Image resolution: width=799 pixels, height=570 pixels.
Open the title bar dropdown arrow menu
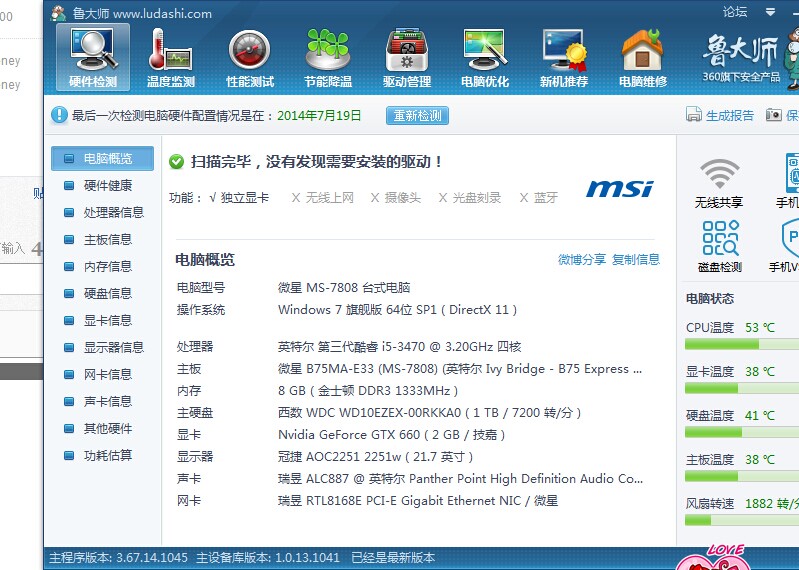click(770, 12)
